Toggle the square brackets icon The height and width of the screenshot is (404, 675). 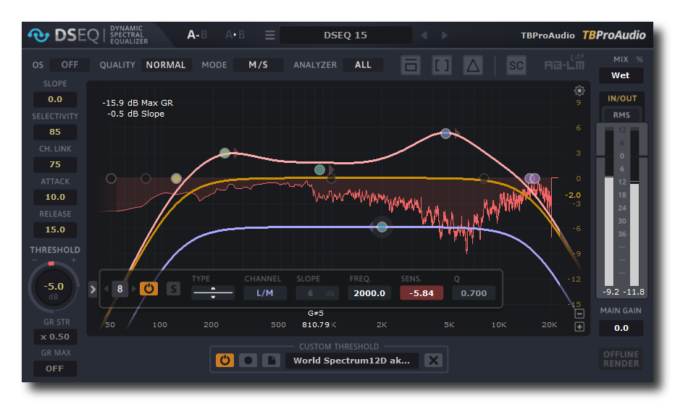click(x=442, y=65)
